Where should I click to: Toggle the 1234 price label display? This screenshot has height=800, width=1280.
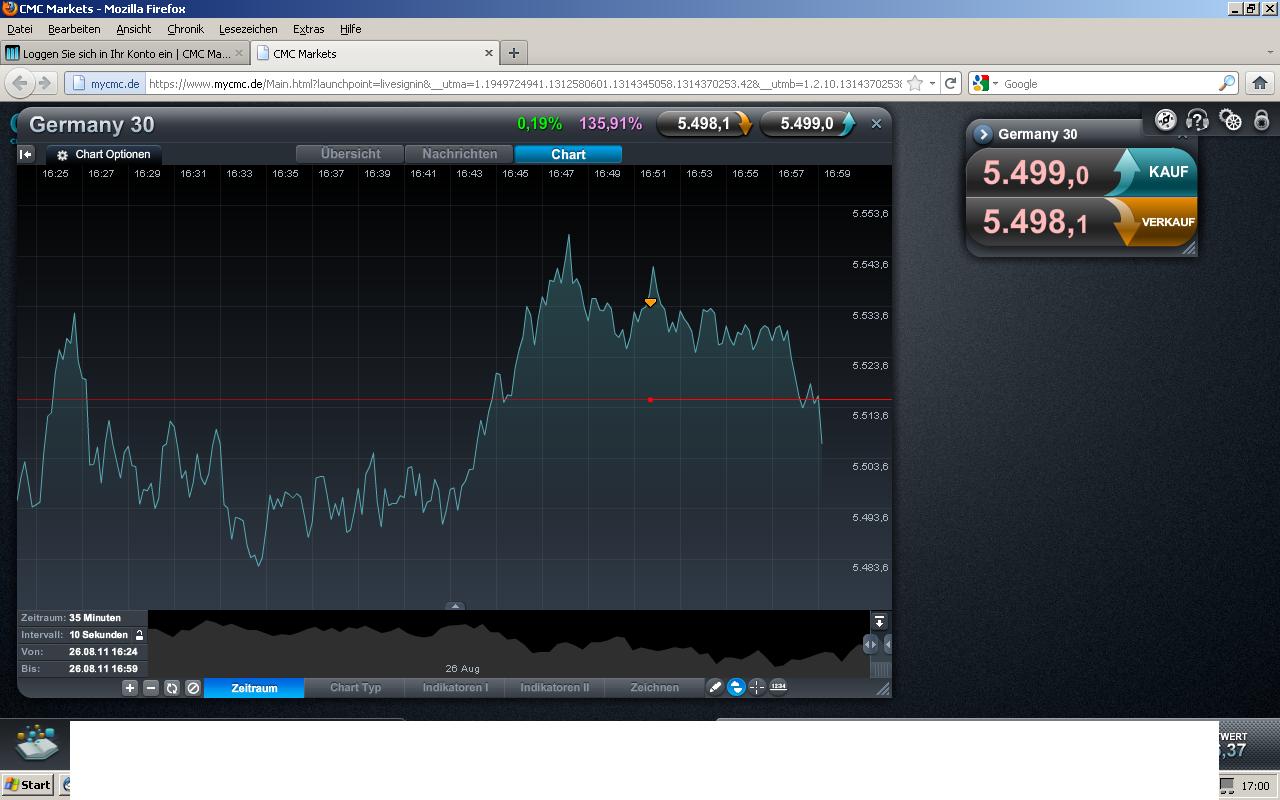[x=778, y=686]
